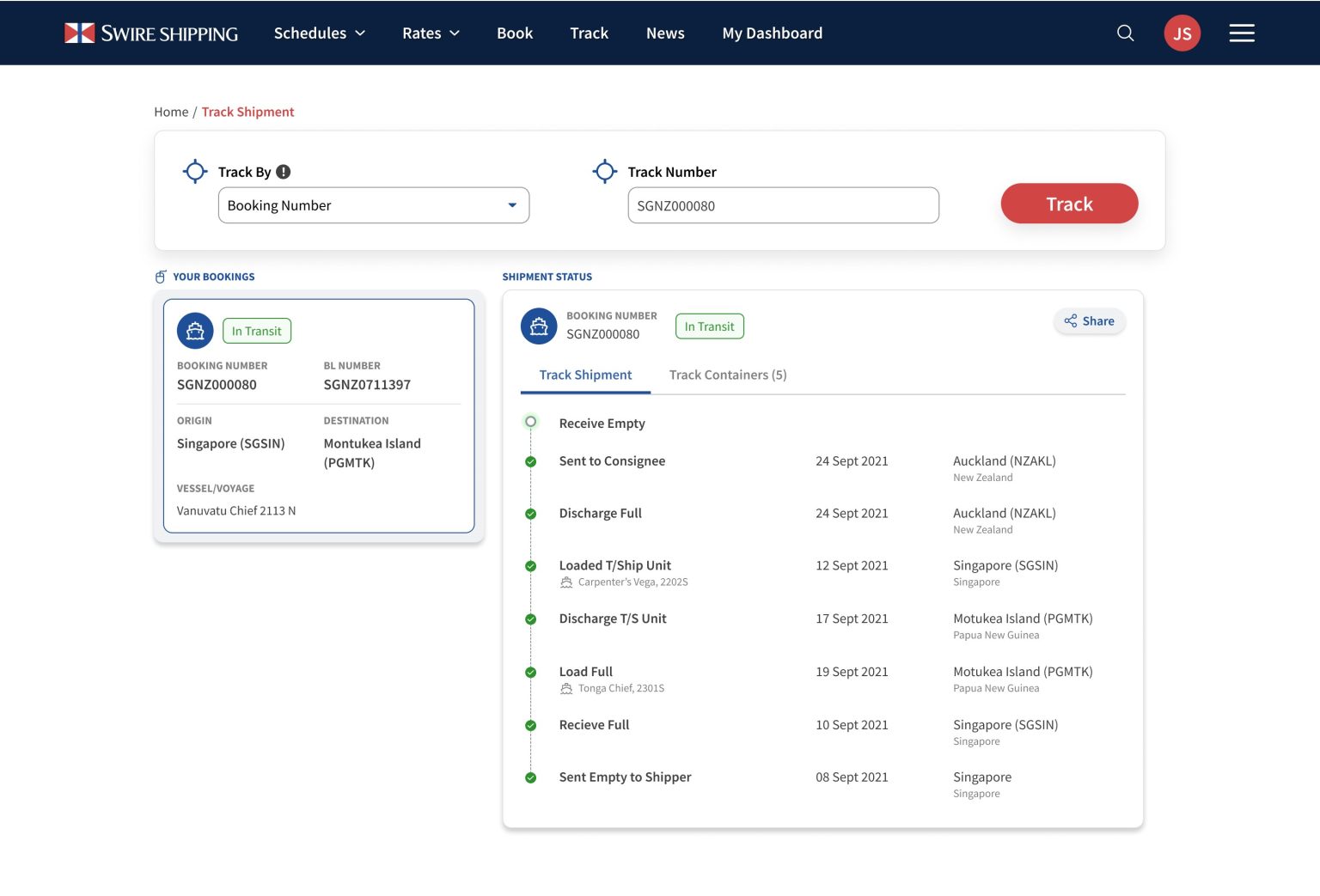Click the Receive Empty open circle marker
This screenshot has width=1320, height=896.
click(530, 422)
